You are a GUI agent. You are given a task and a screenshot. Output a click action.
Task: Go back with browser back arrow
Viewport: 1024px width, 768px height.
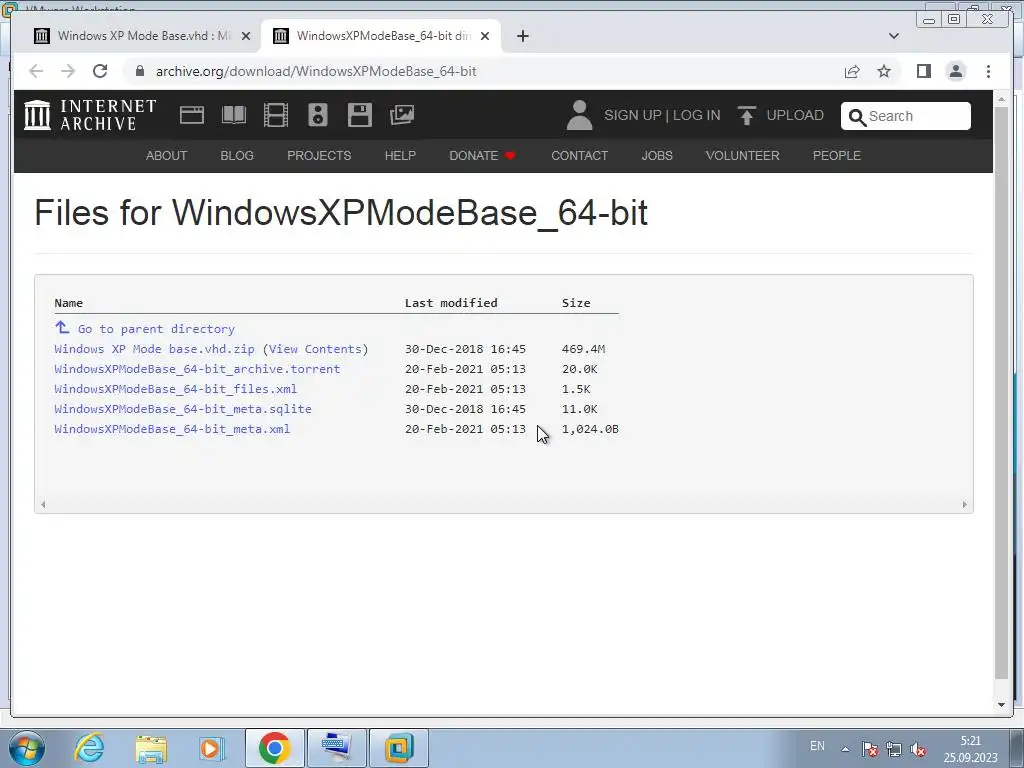(x=36, y=71)
